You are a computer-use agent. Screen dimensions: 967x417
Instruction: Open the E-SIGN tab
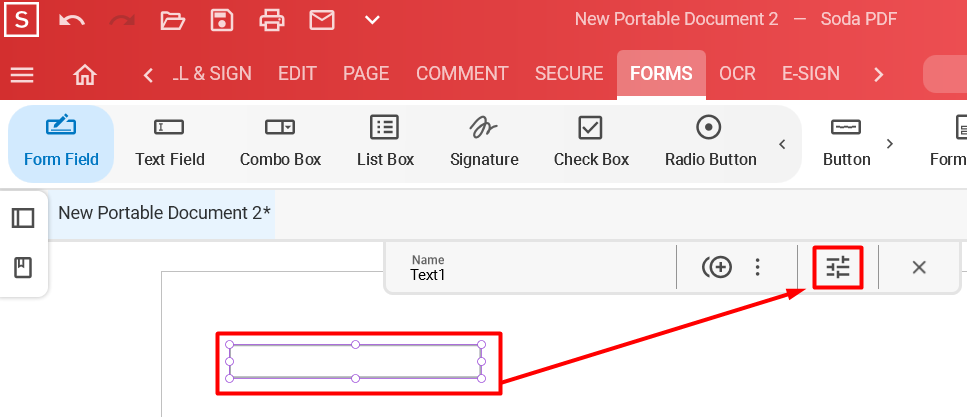click(x=810, y=74)
